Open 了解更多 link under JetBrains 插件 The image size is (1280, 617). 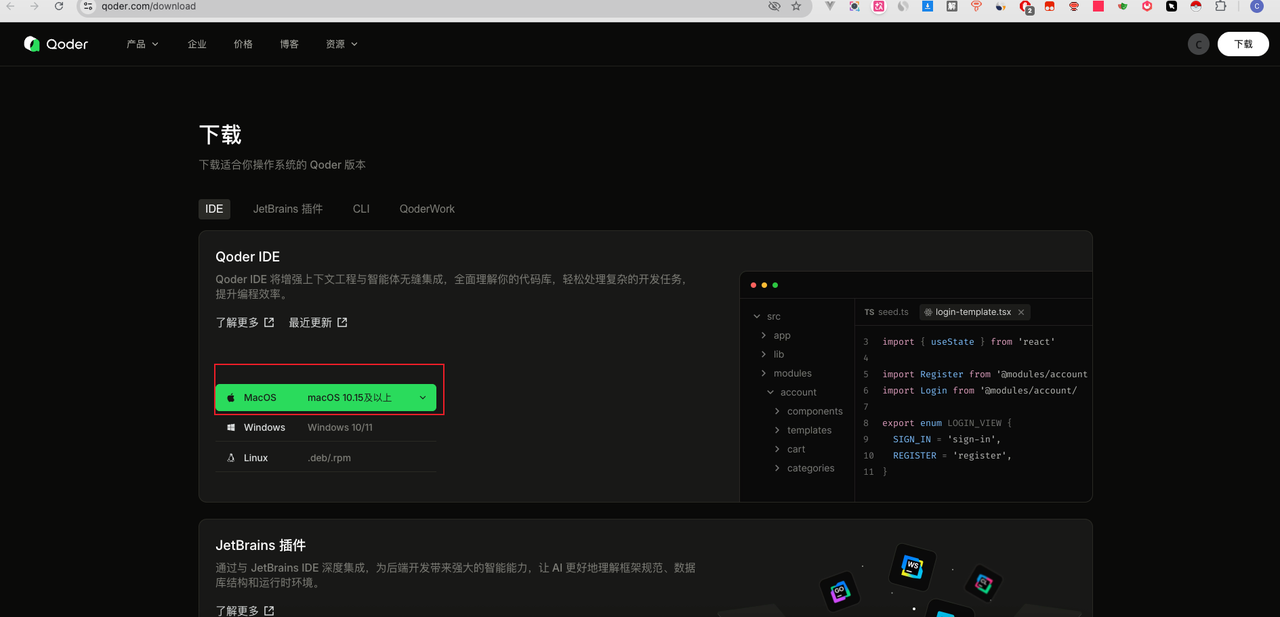coord(245,611)
